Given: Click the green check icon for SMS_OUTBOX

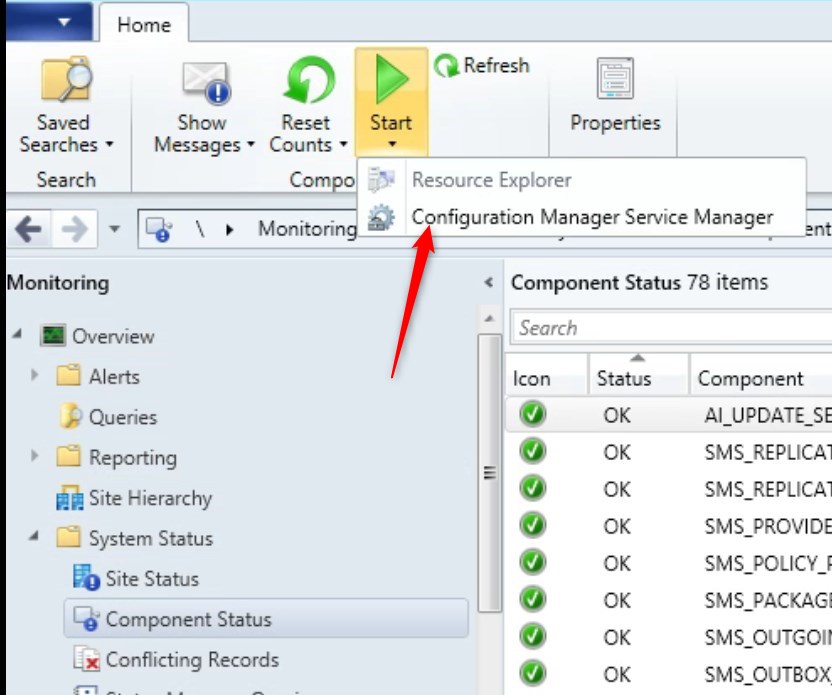Looking at the screenshot, I should (533, 673).
